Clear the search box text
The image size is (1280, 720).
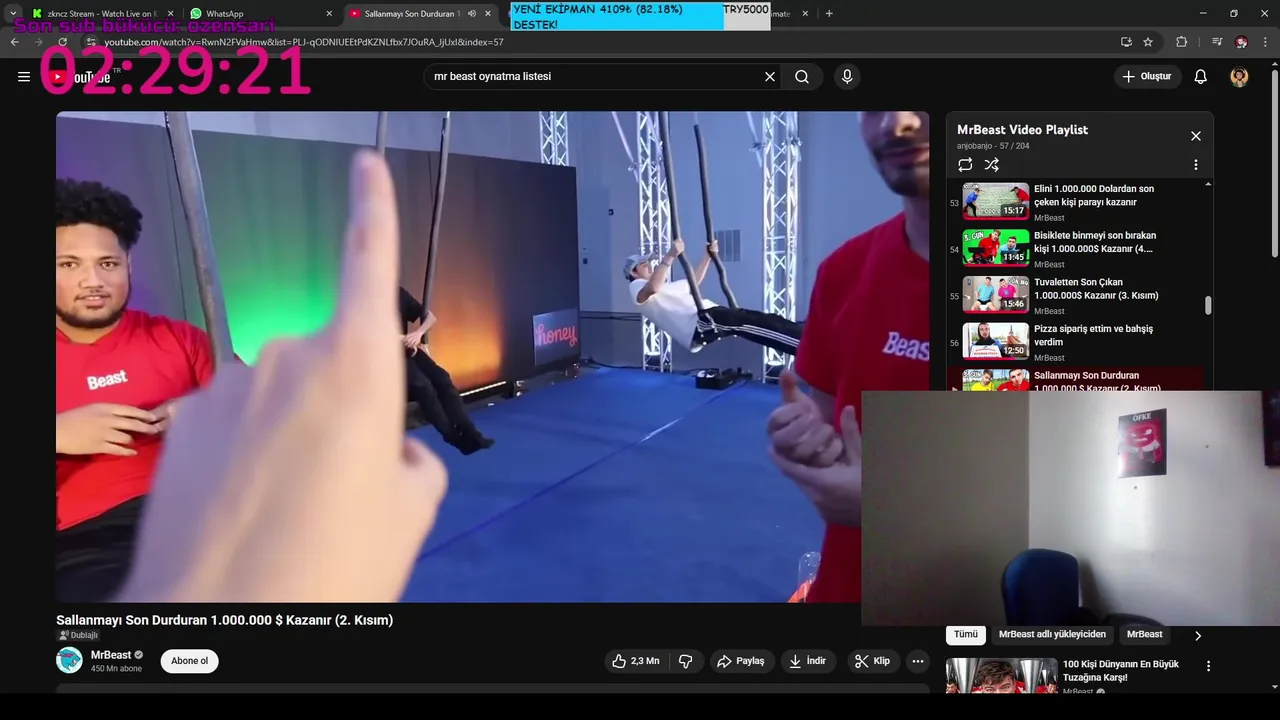tap(770, 77)
